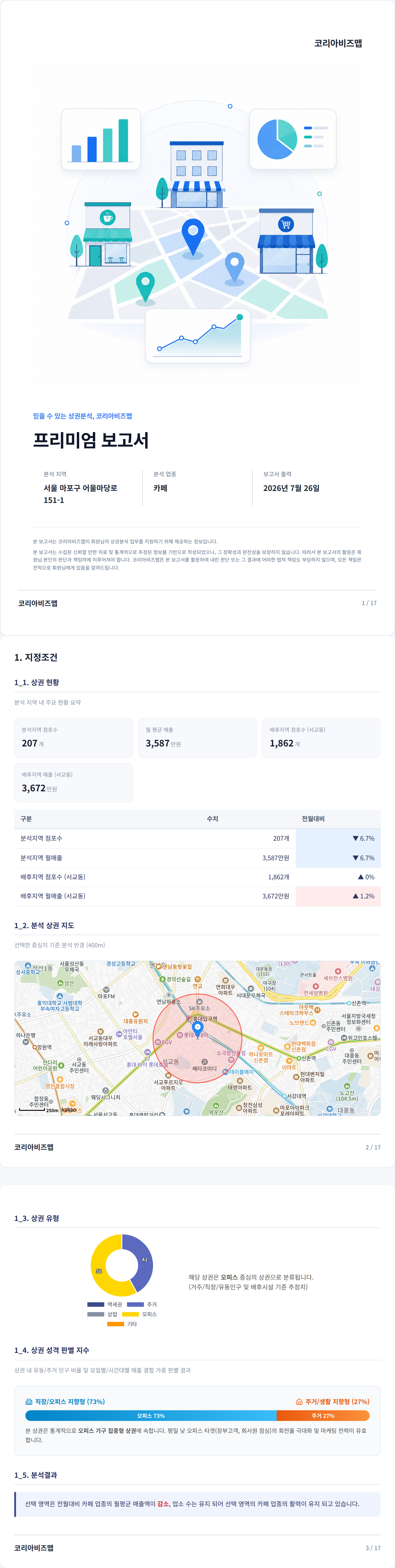
Task: Click the 2026년 7월 26일 report date
Action: tap(291, 488)
